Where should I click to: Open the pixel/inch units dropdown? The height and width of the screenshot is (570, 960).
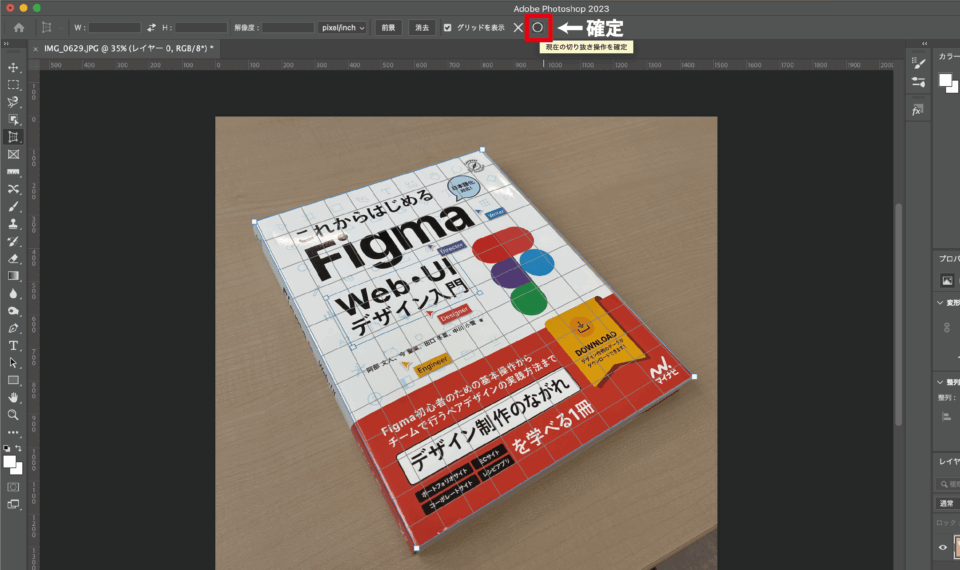click(x=342, y=28)
